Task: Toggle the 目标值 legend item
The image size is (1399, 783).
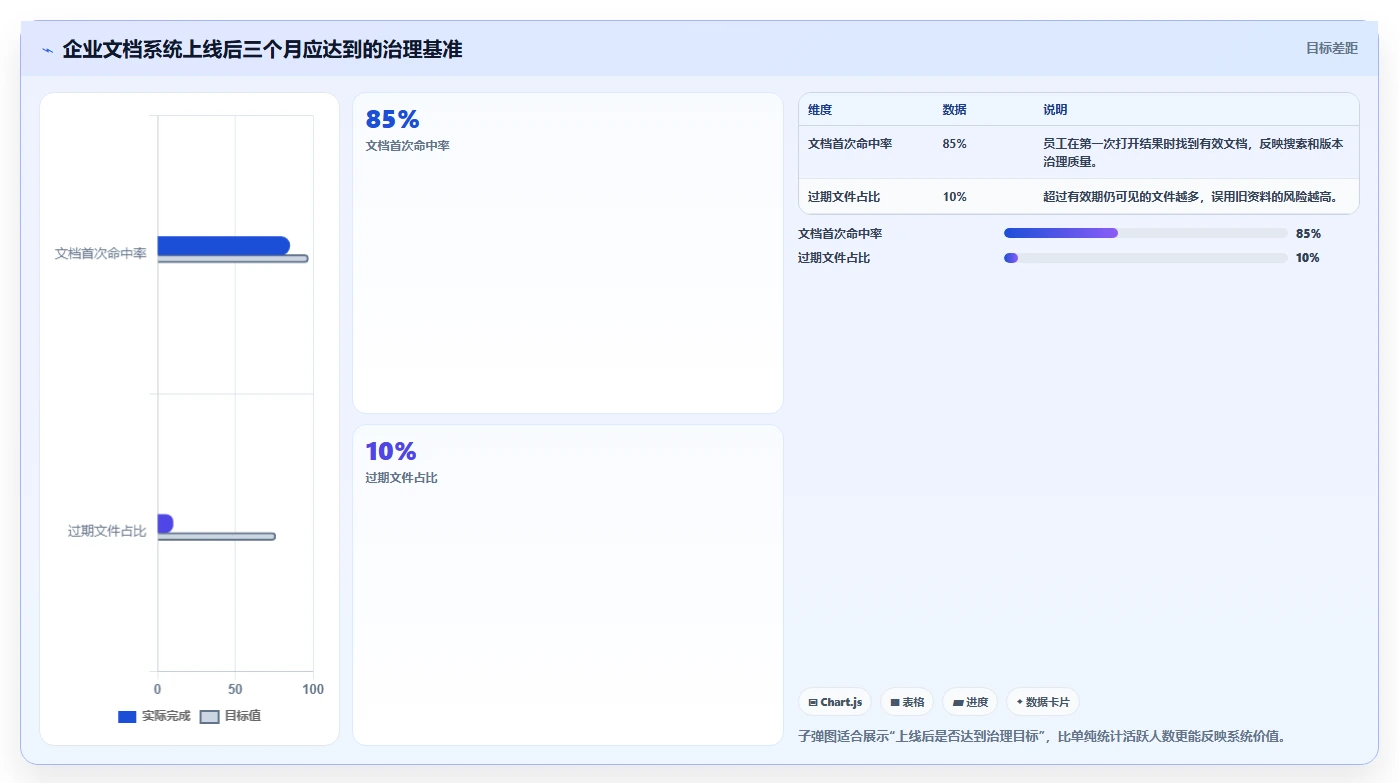Action: (231, 716)
